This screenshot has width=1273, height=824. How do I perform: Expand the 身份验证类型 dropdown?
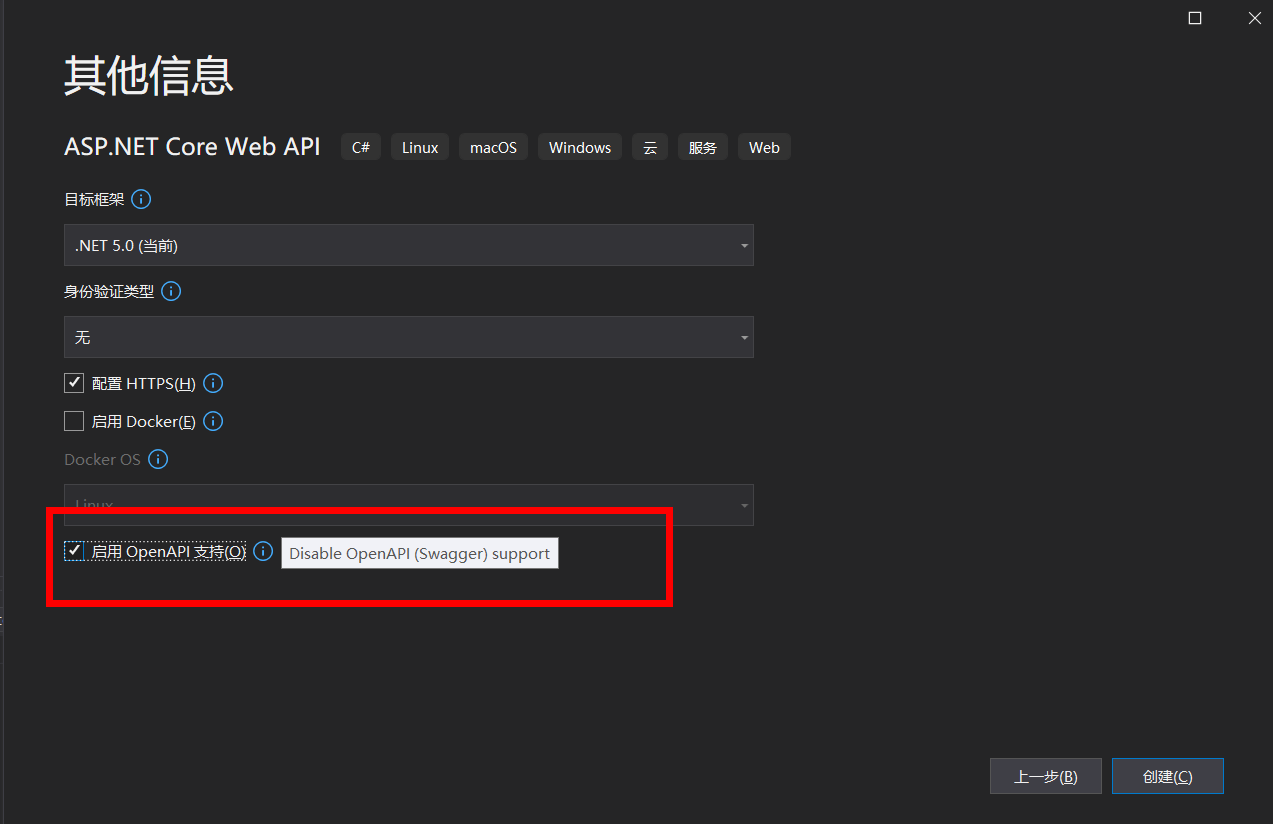[408, 337]
